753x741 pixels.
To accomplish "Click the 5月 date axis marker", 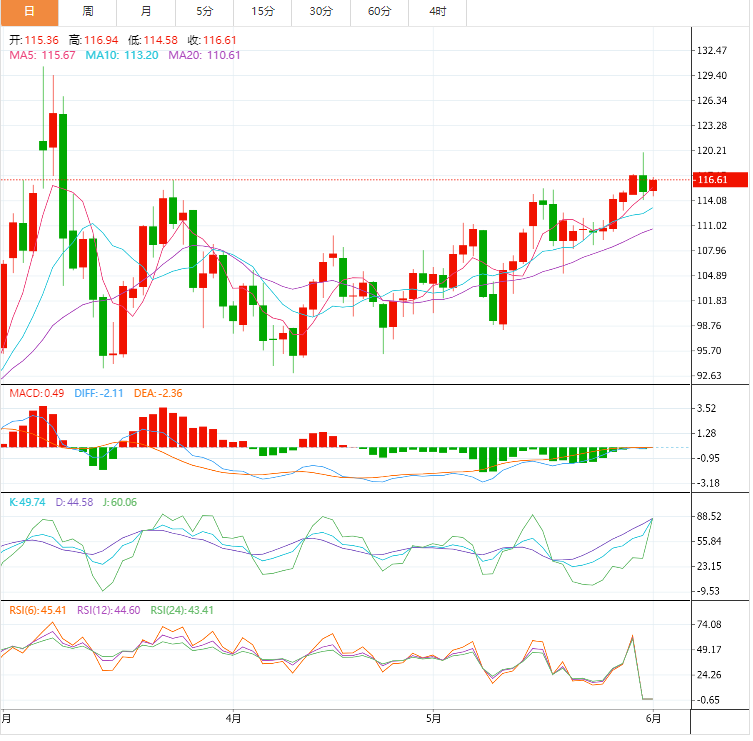I will pyautogui.click(x=433, y=718).
